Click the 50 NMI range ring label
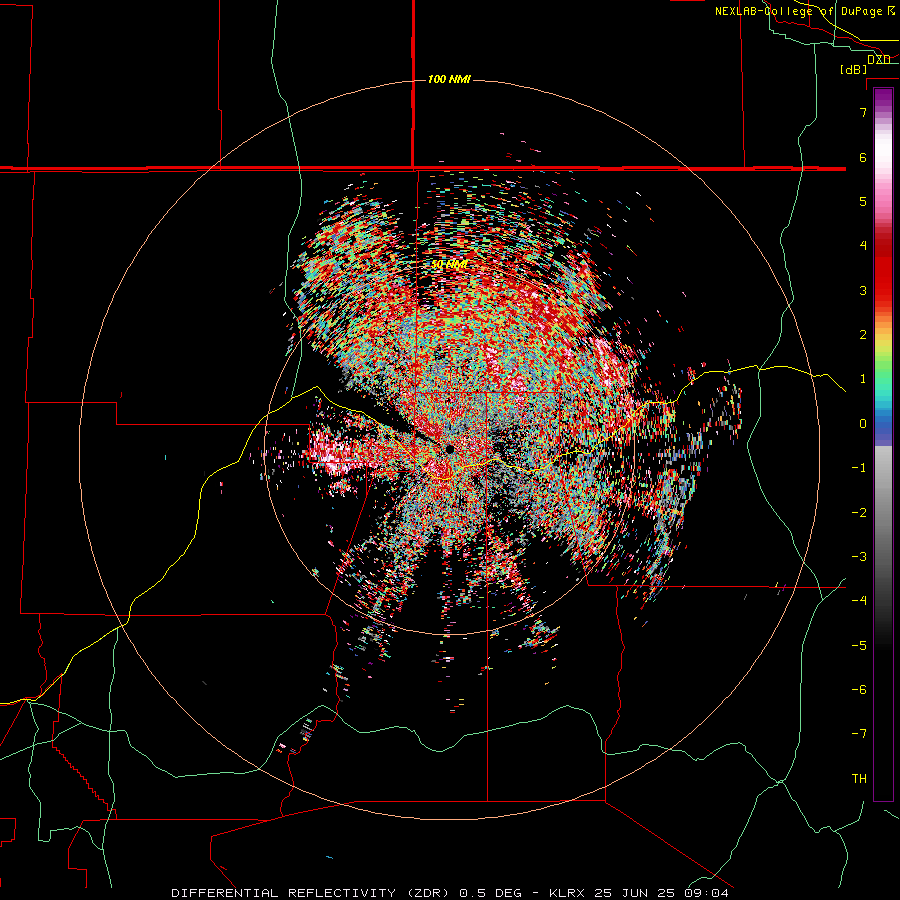This screenshot has height=900, width=900. point(450,265)
